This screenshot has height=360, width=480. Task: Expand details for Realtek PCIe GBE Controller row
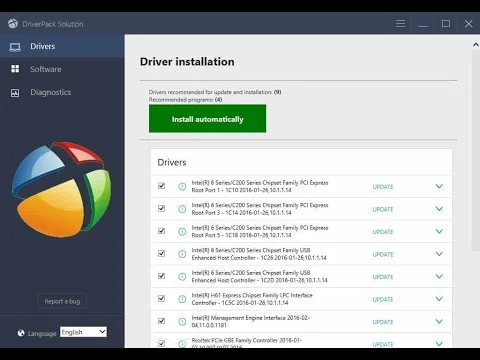(x=439, y=344)
